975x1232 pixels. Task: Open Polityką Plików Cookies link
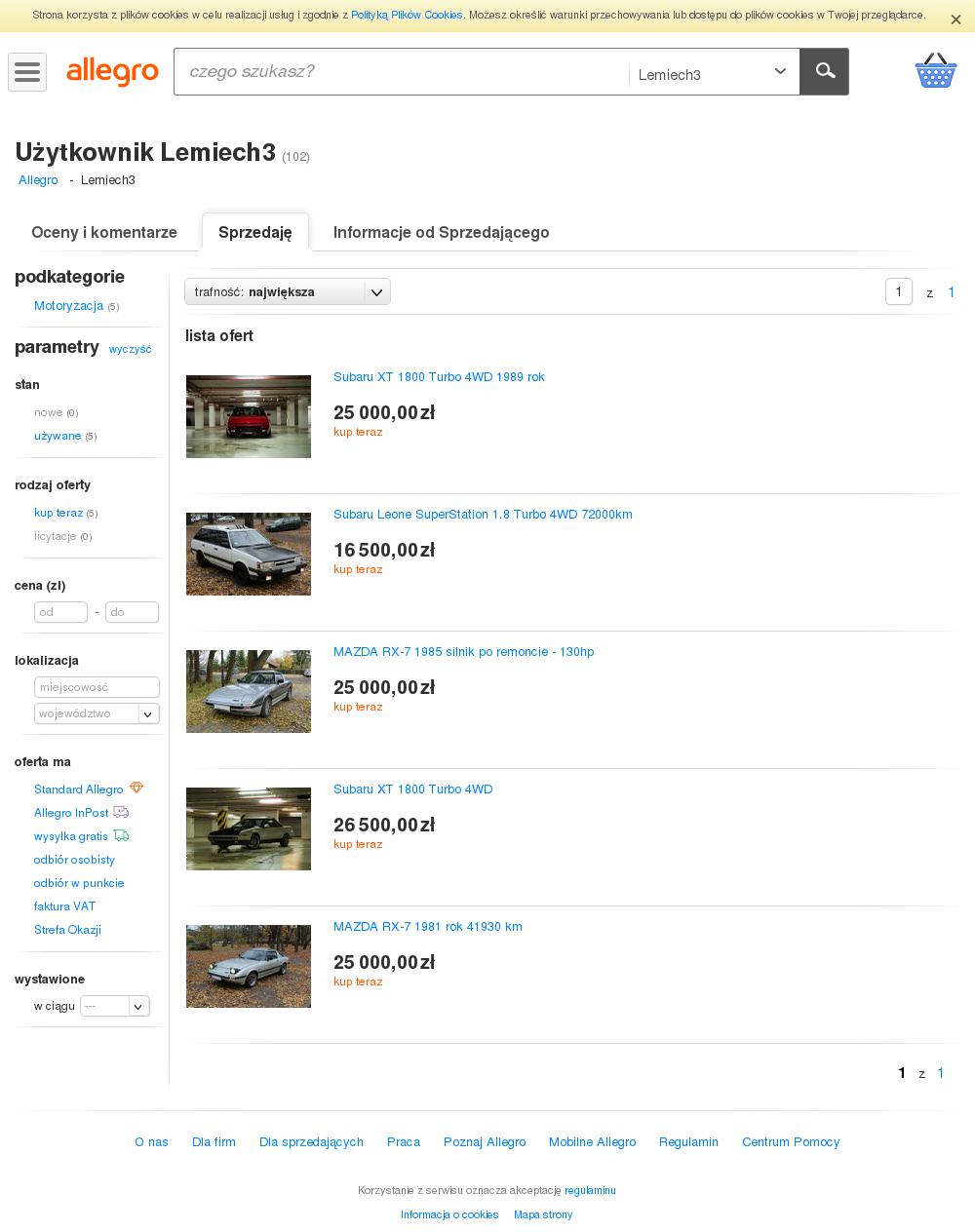407,15
